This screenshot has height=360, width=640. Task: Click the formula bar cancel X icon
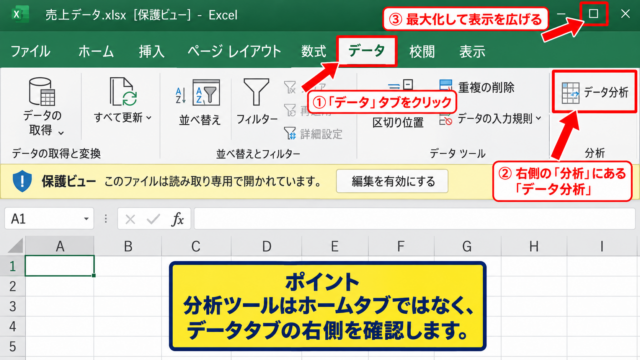[130, 220]
